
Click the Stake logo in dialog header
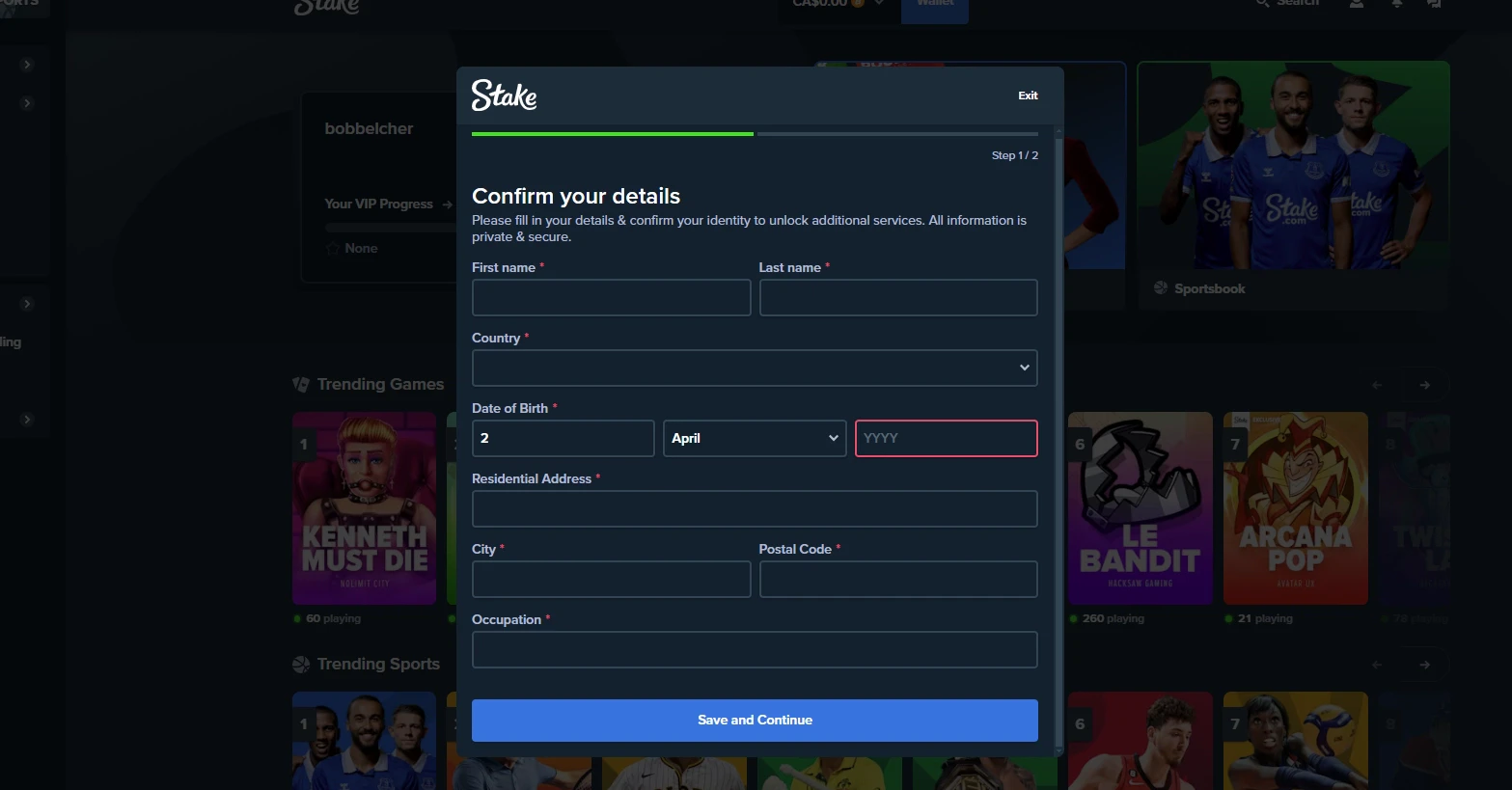504,95
